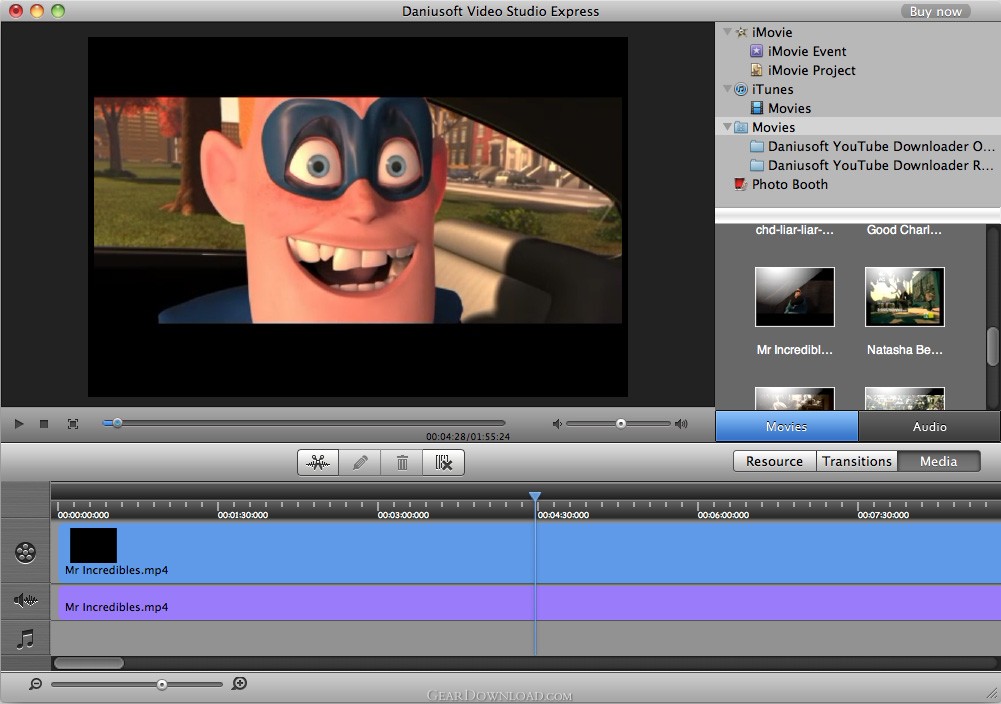The height and width of the screenshot is (704, 1001).
Task: Click the trash delete tool
Action: coord(402,462)
